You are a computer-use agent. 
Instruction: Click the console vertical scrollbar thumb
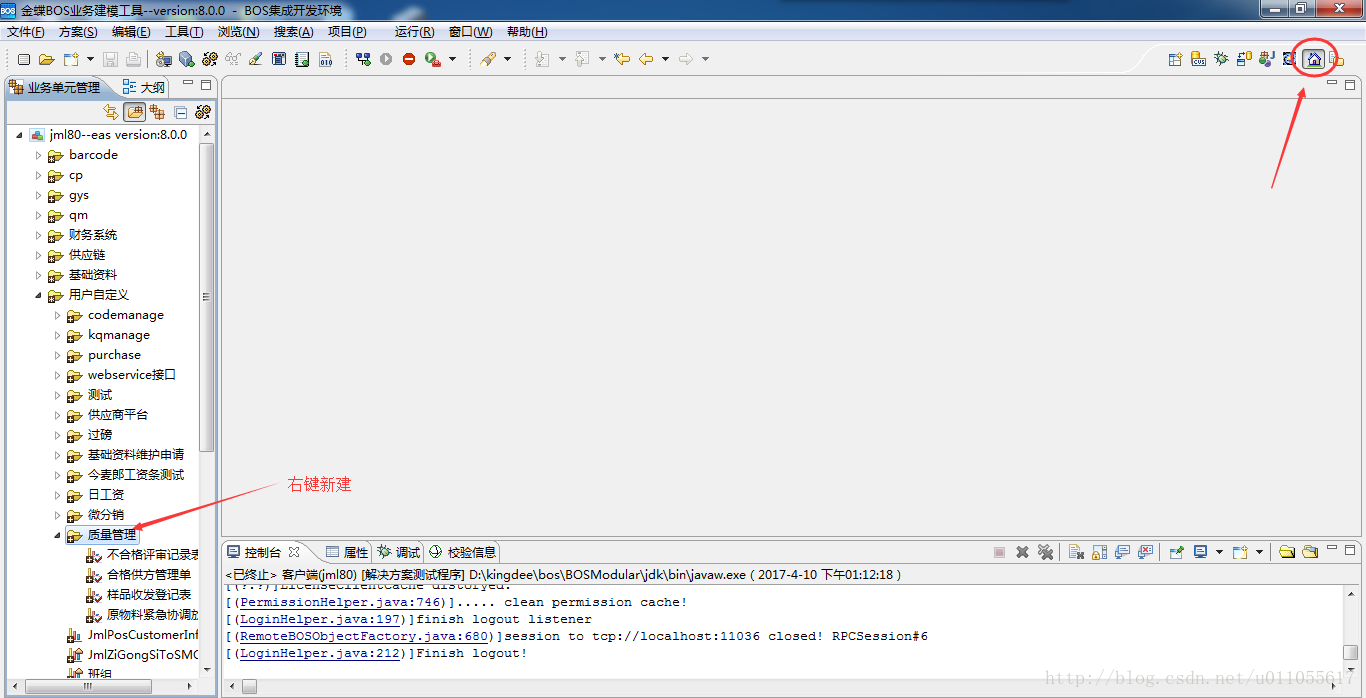click(1351, 653)
